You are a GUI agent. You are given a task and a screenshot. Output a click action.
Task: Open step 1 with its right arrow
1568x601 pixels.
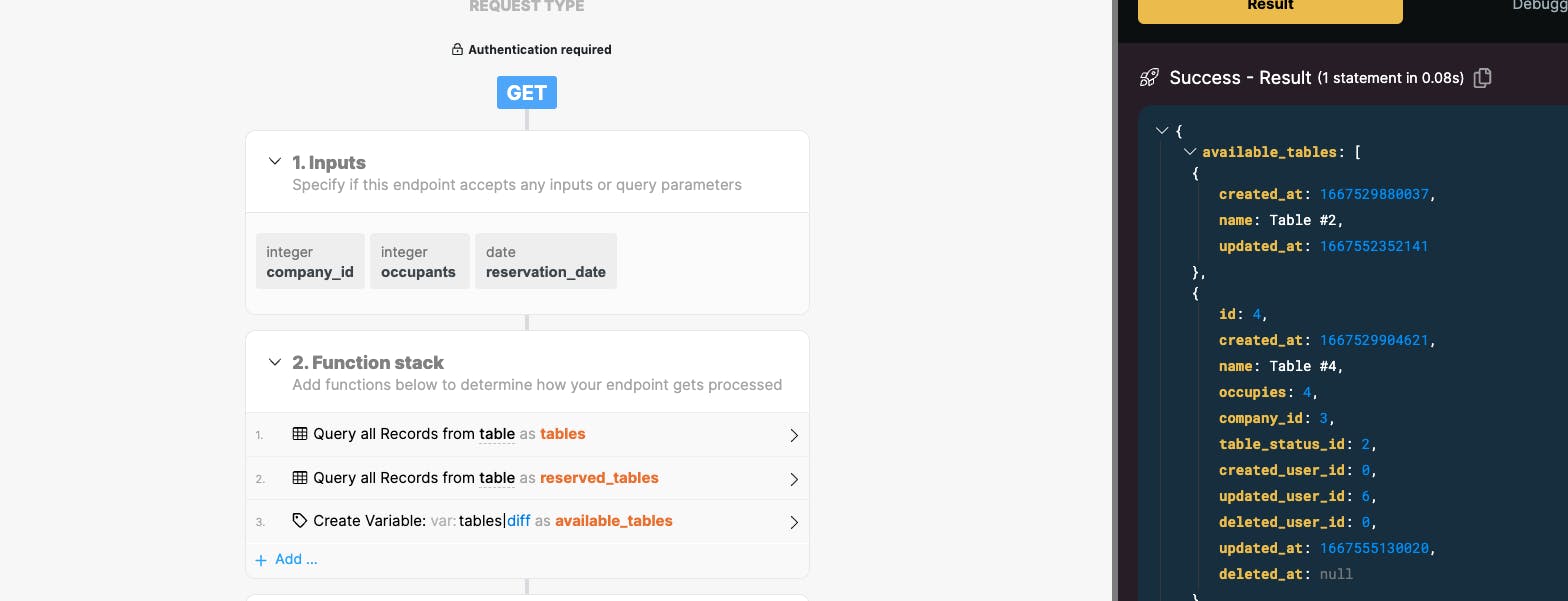794,435
